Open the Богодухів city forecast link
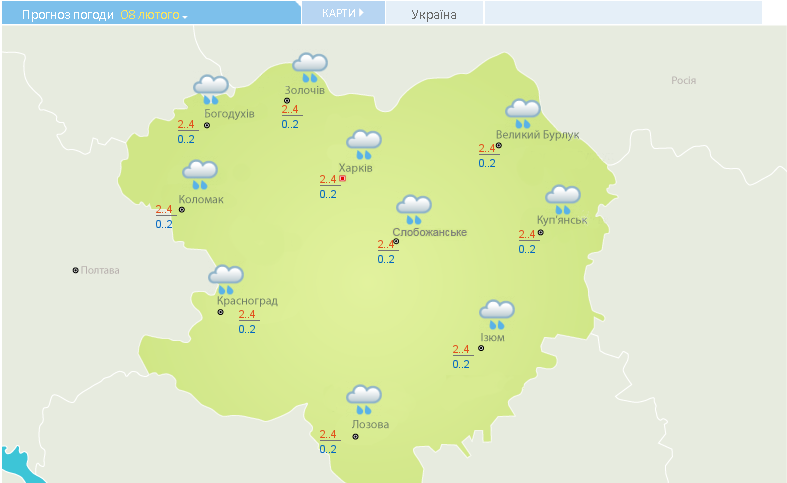 tap(229, 114)
